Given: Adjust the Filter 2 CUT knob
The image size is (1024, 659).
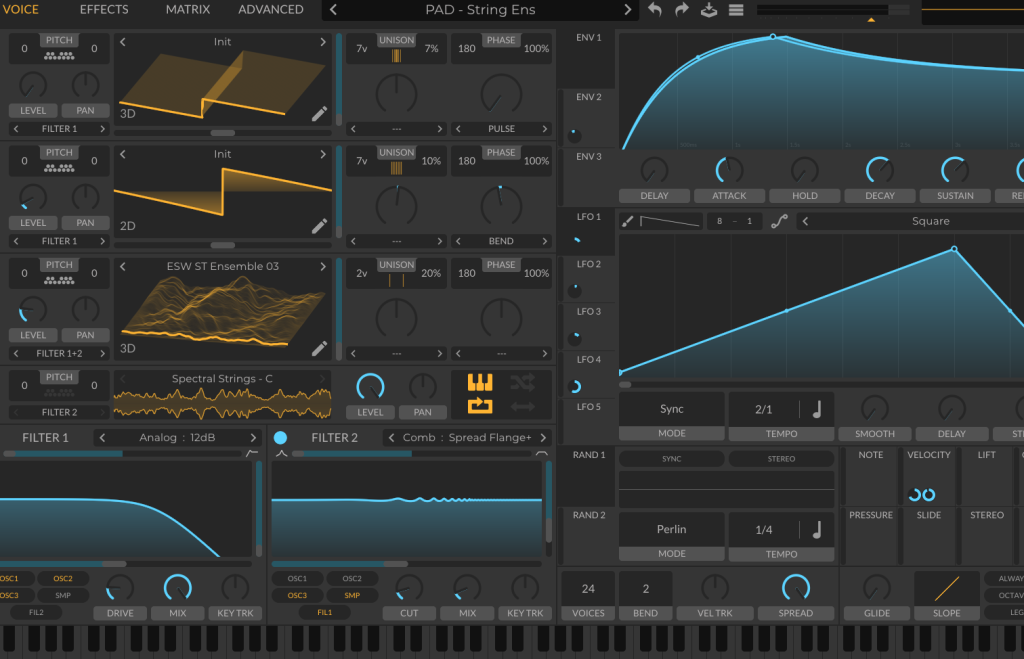Looking at the screenshot, I should click(x=409, y=588).
